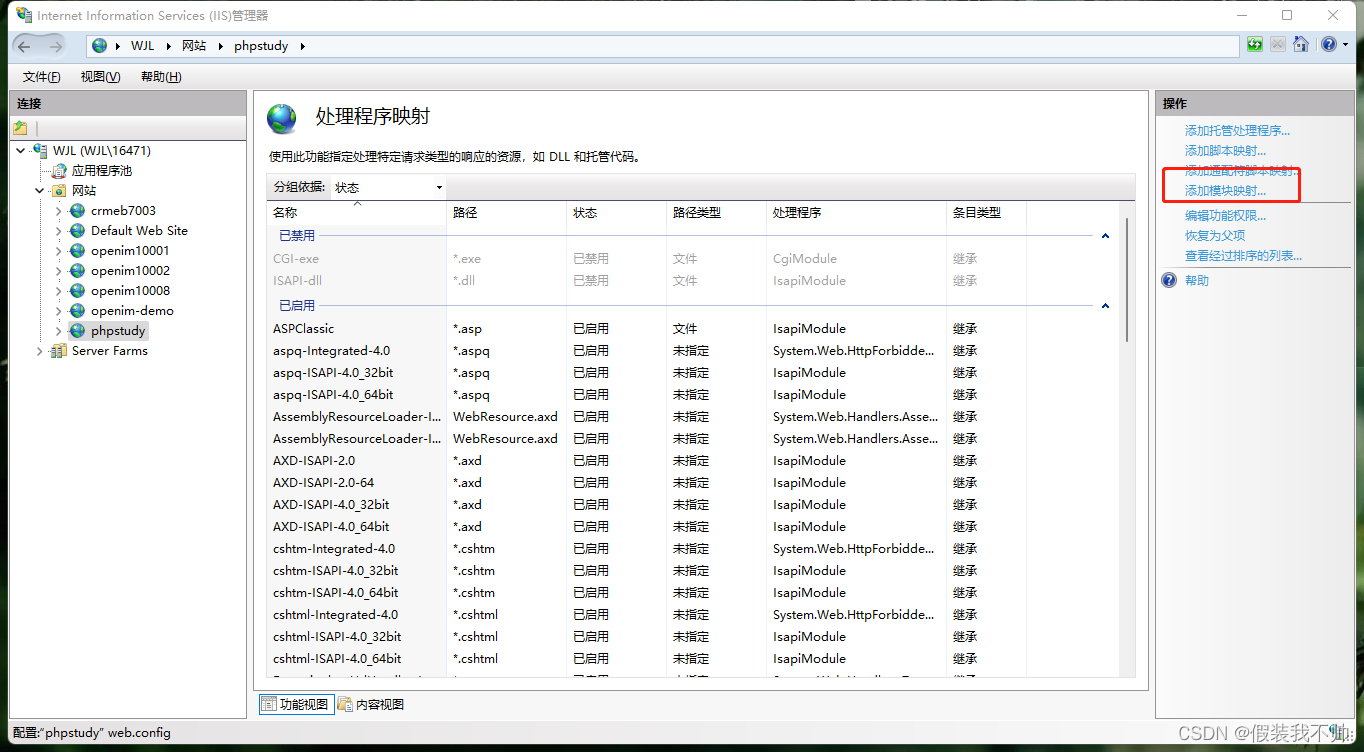This screenshot has height=752, width=1364.
Task: Click 添加脚本映射 link
Action: point(1225,150)
